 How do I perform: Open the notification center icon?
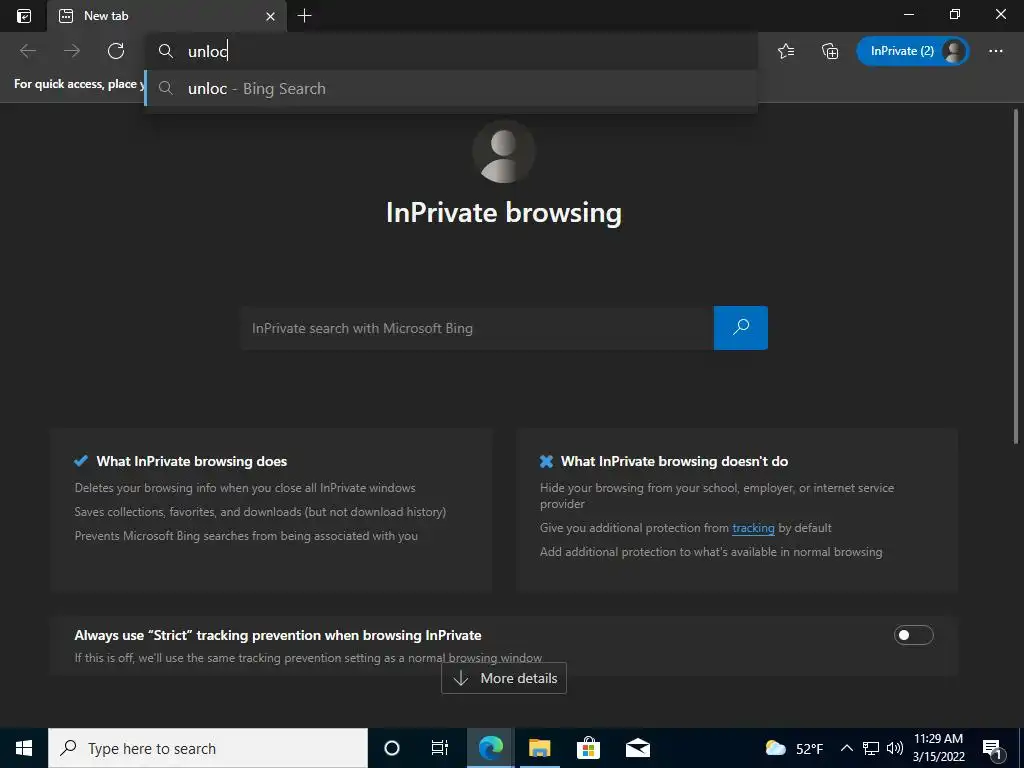click(x=993, y=748)
